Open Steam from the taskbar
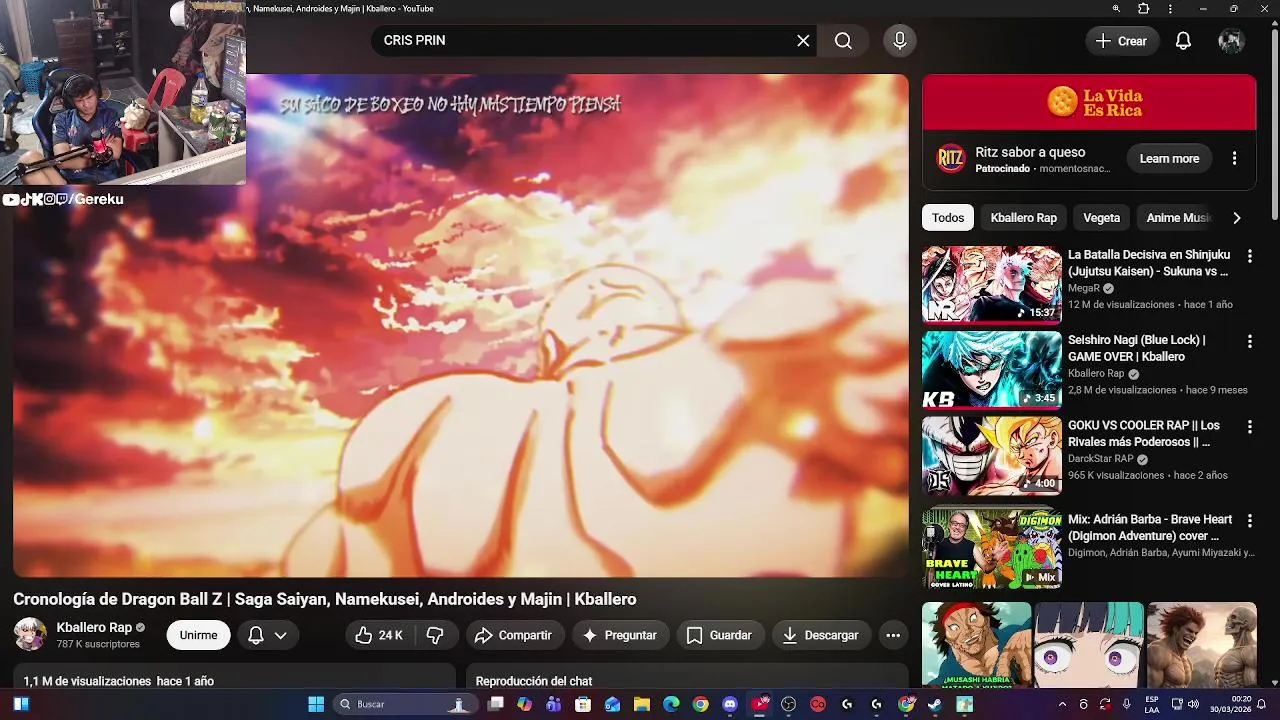 (935, 704)
